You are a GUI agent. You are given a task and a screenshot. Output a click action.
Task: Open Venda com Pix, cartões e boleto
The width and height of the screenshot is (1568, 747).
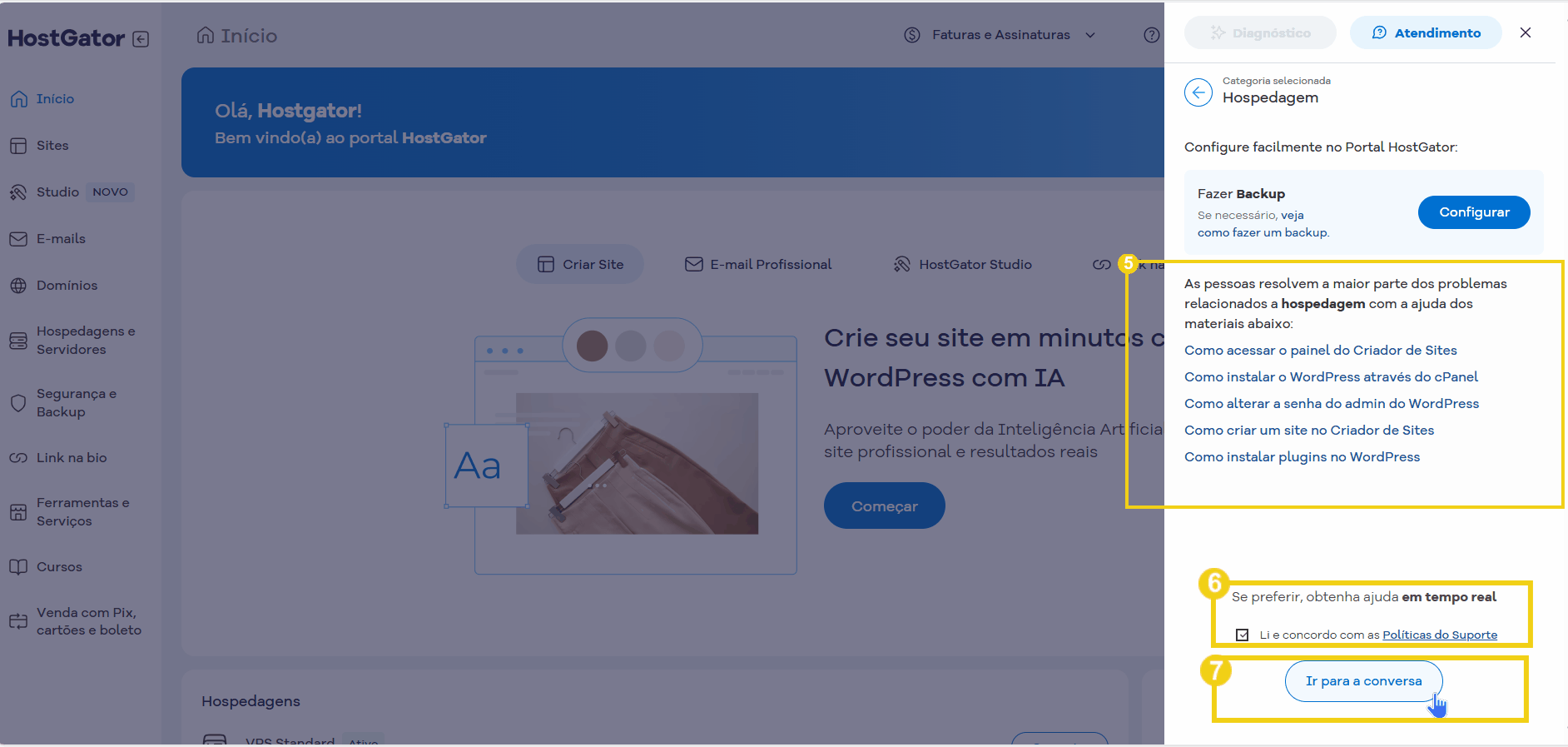tap(76, 621)
